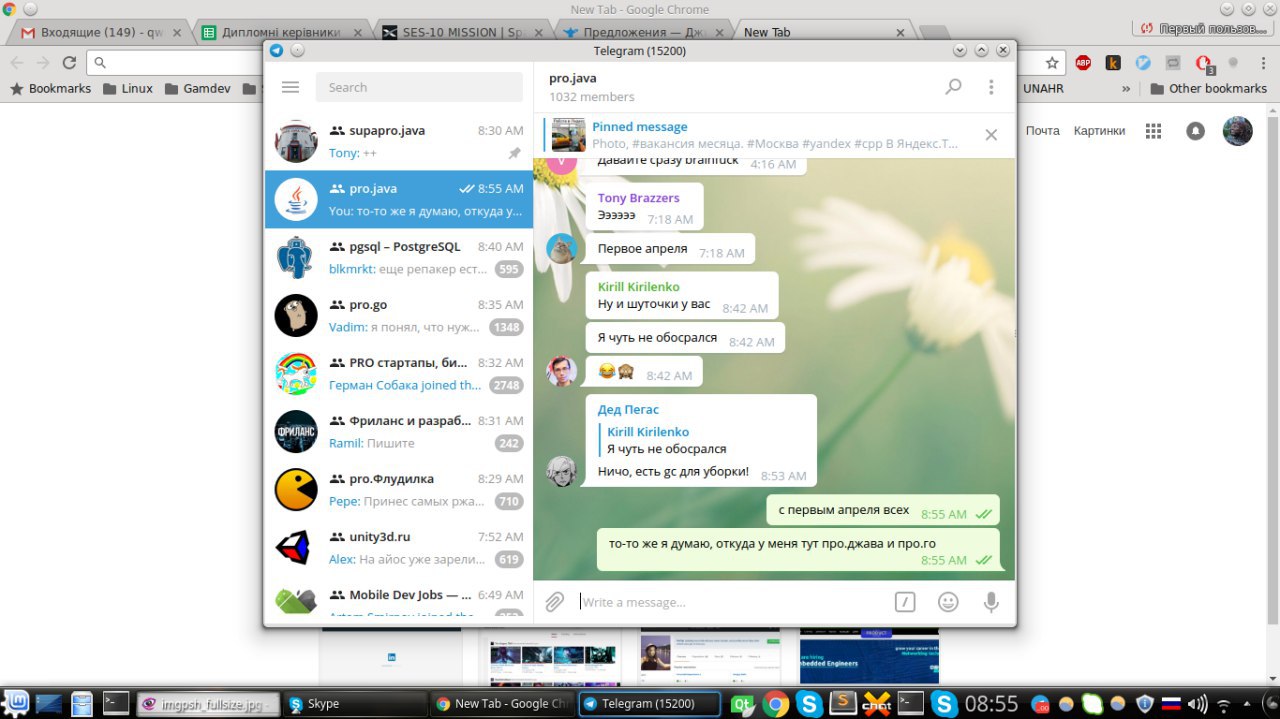Open the Opera-like red extension with badge
The height and width of the screenshot is (719, 1280).
[x=1204, y=63]
